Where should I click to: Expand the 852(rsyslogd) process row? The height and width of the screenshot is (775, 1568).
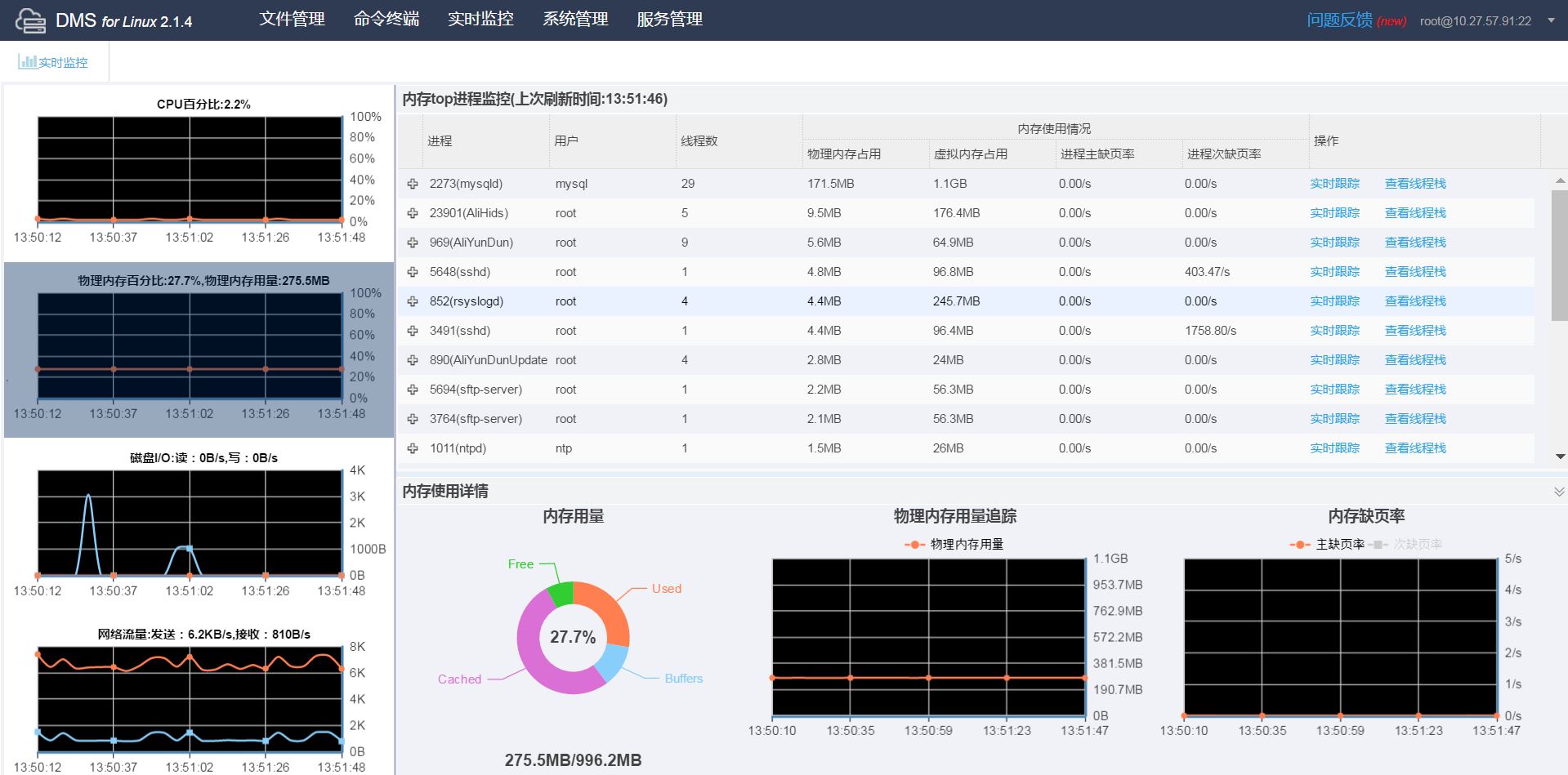click(x=413, y=301)
